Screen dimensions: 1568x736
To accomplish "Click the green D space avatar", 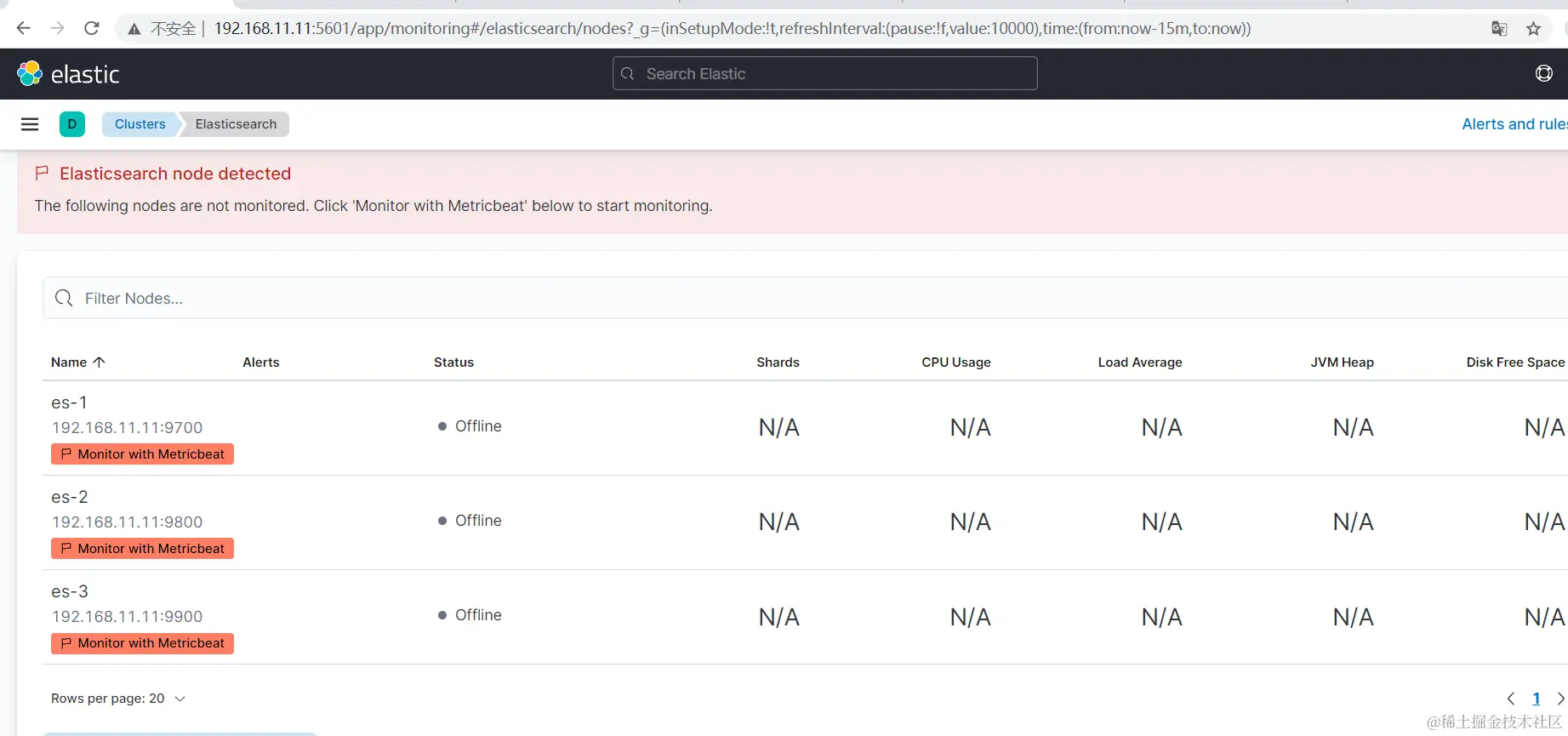I will pyautogui.click(x=72, y=124).
